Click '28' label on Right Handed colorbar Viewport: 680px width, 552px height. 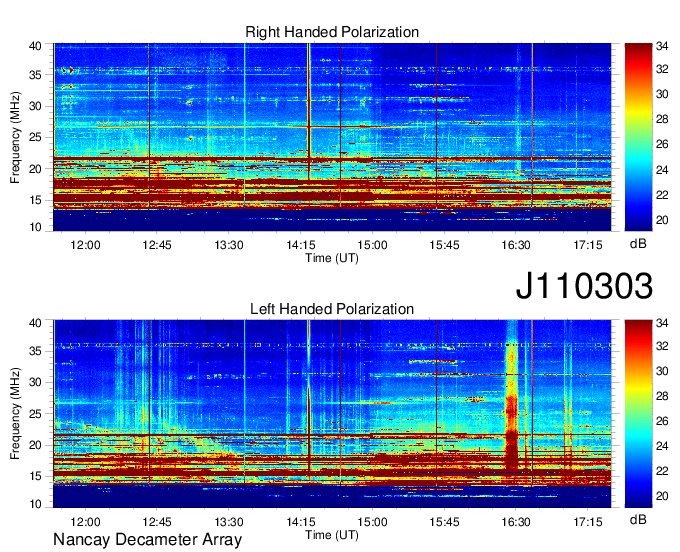pos(662,119)
